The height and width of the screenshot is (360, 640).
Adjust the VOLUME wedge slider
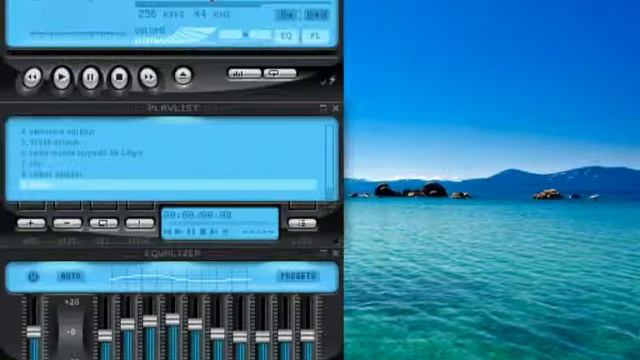coord(176,36)
